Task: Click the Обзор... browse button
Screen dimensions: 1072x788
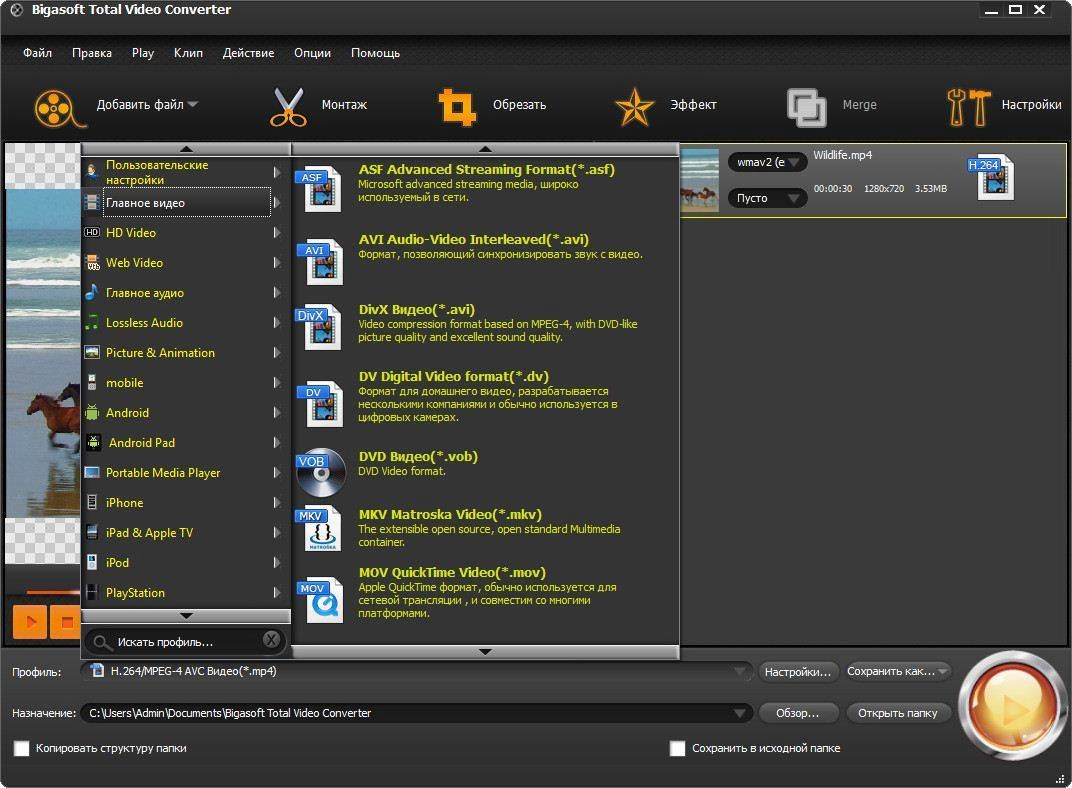Action: [798, 713]
